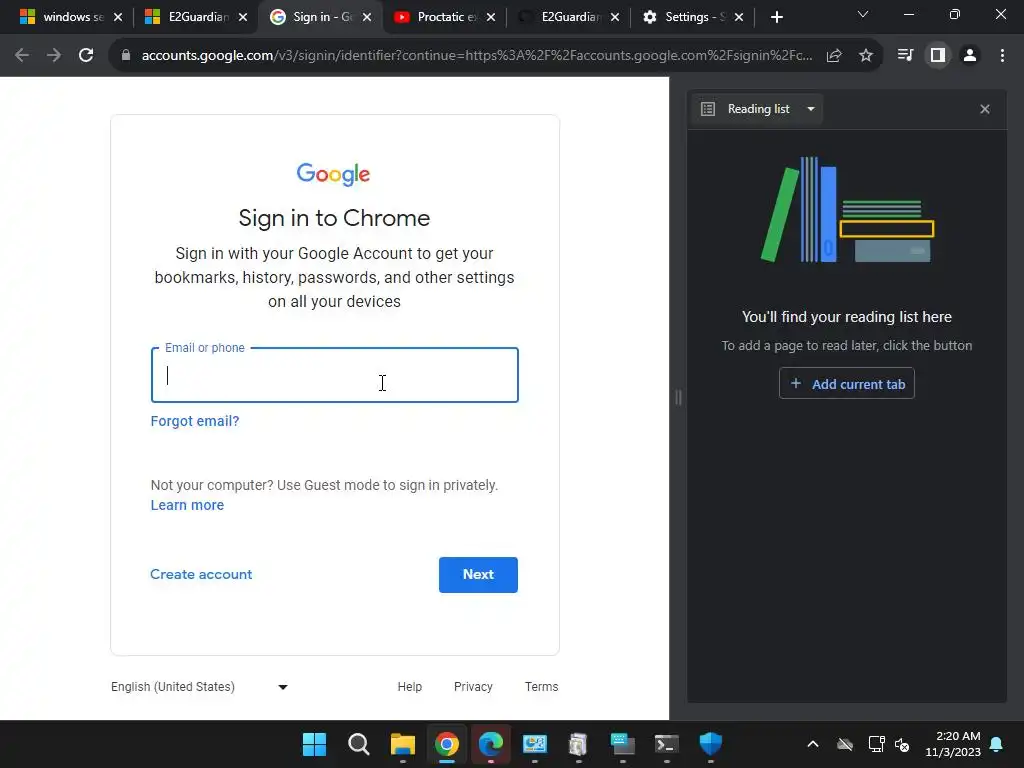Click the Create account link
The width and height of the screenshot is (1024, 768).
click(200, 574)
